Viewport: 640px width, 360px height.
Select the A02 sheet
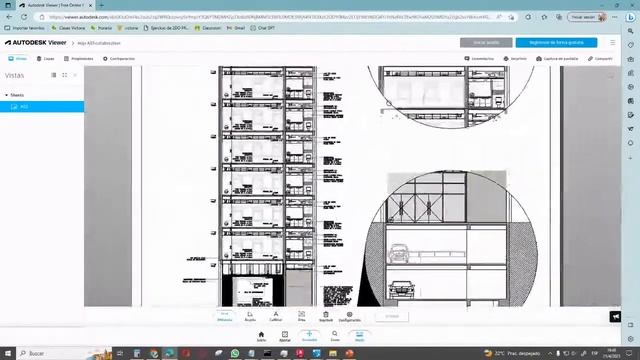click(x=42, y=107)
